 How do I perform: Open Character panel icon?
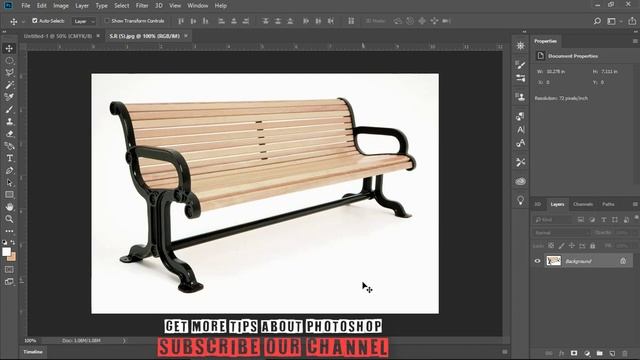tap(520, 130)
